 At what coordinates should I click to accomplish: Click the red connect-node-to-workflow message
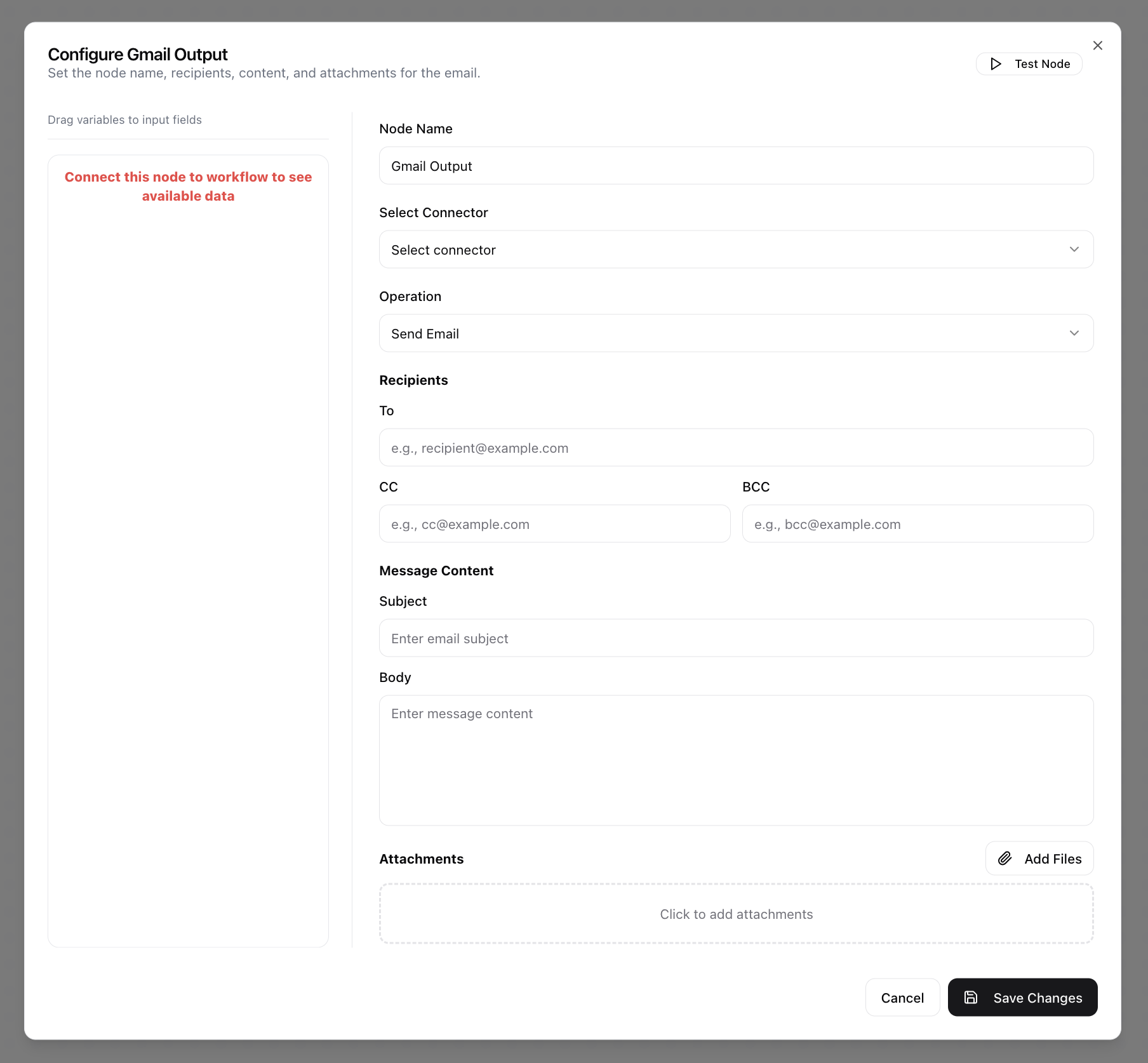point(188,187)
